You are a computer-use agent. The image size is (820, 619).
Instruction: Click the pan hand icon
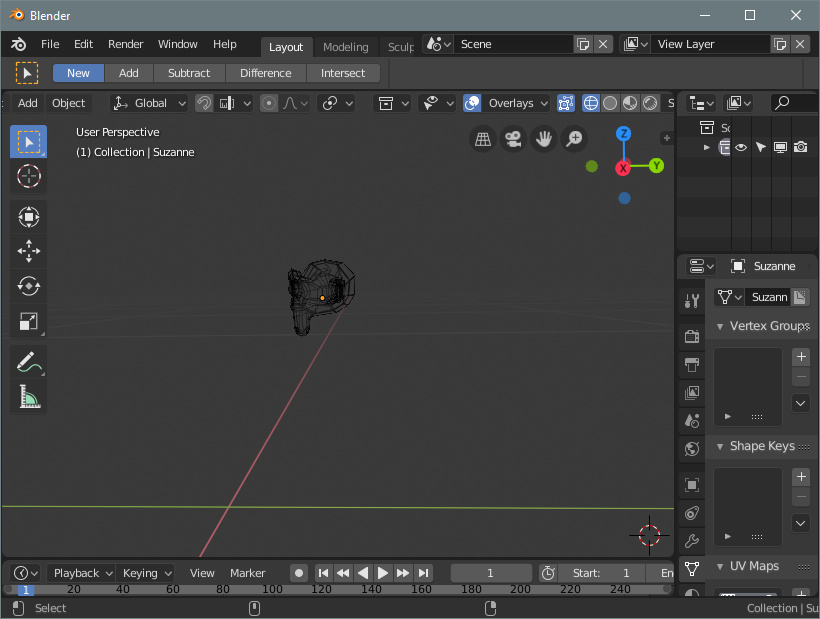(x=544, y=139)
